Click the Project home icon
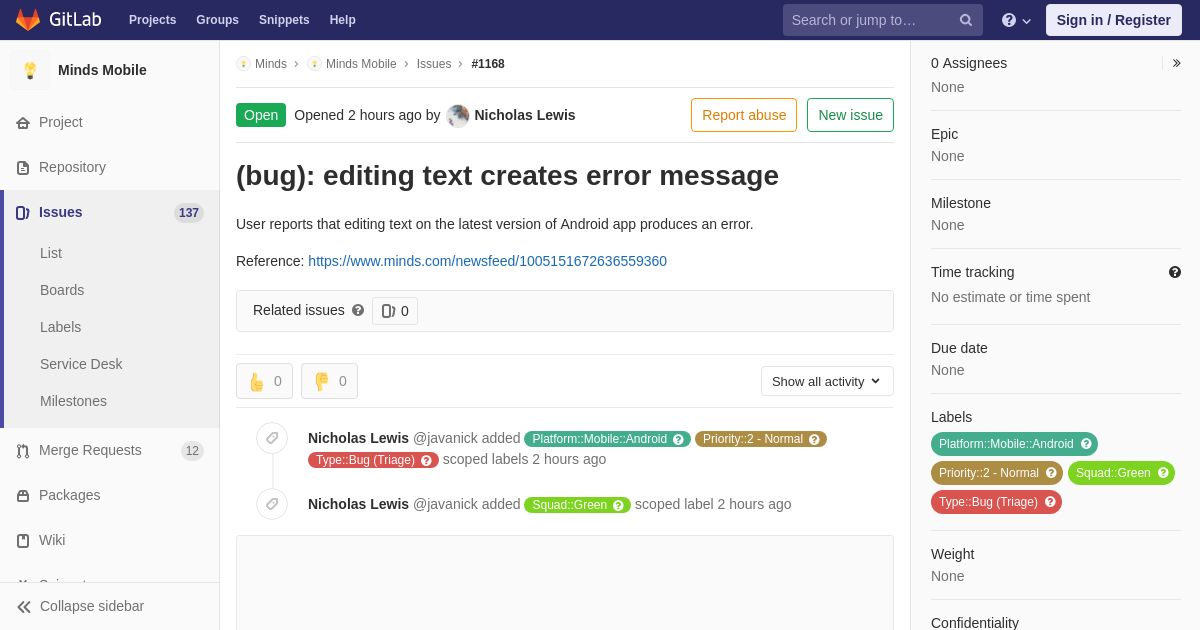This screenshot has height=630, width=1200. click(x=23, y=122)
